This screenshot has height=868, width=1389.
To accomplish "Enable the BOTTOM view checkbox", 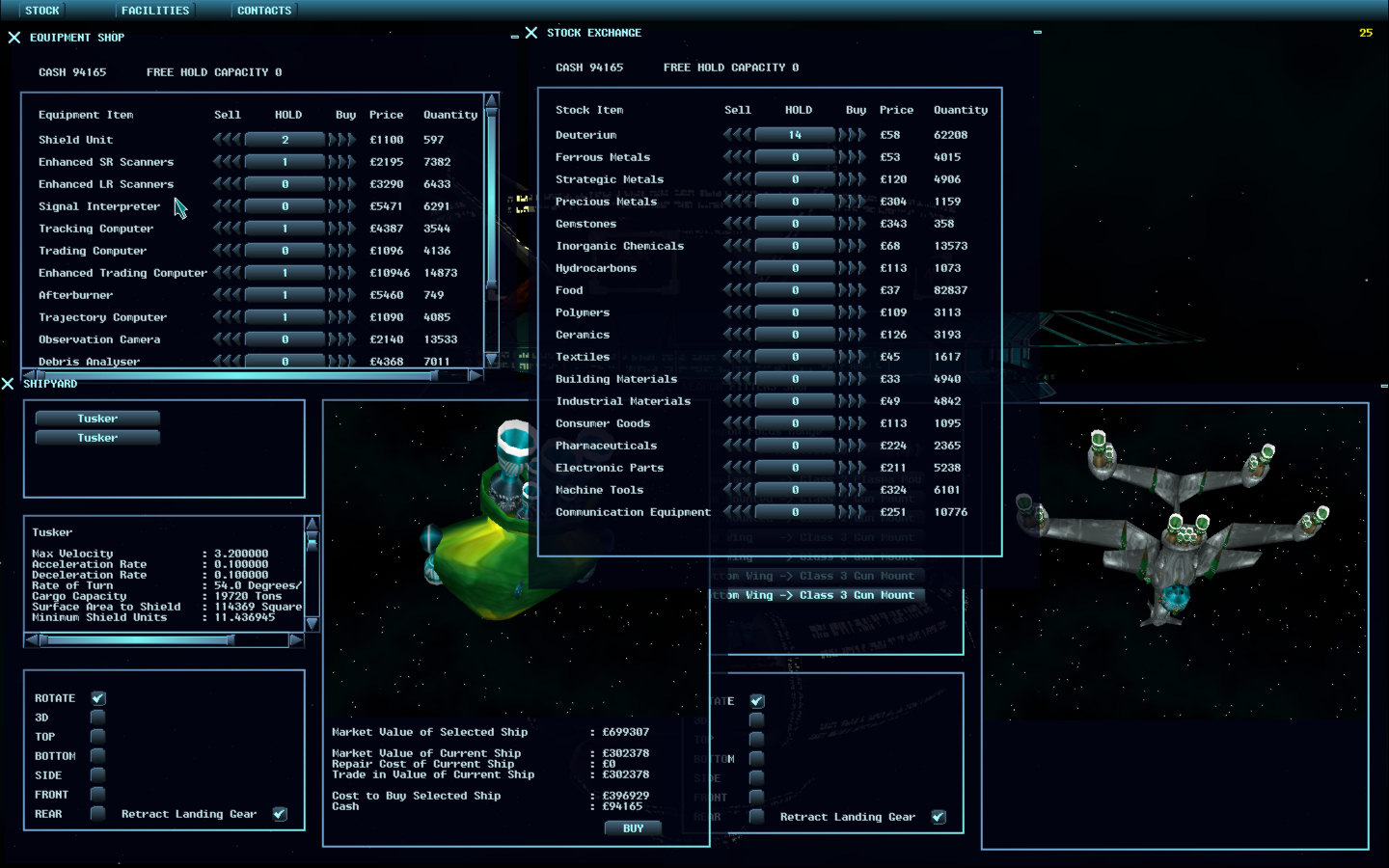I will [98, 755].
